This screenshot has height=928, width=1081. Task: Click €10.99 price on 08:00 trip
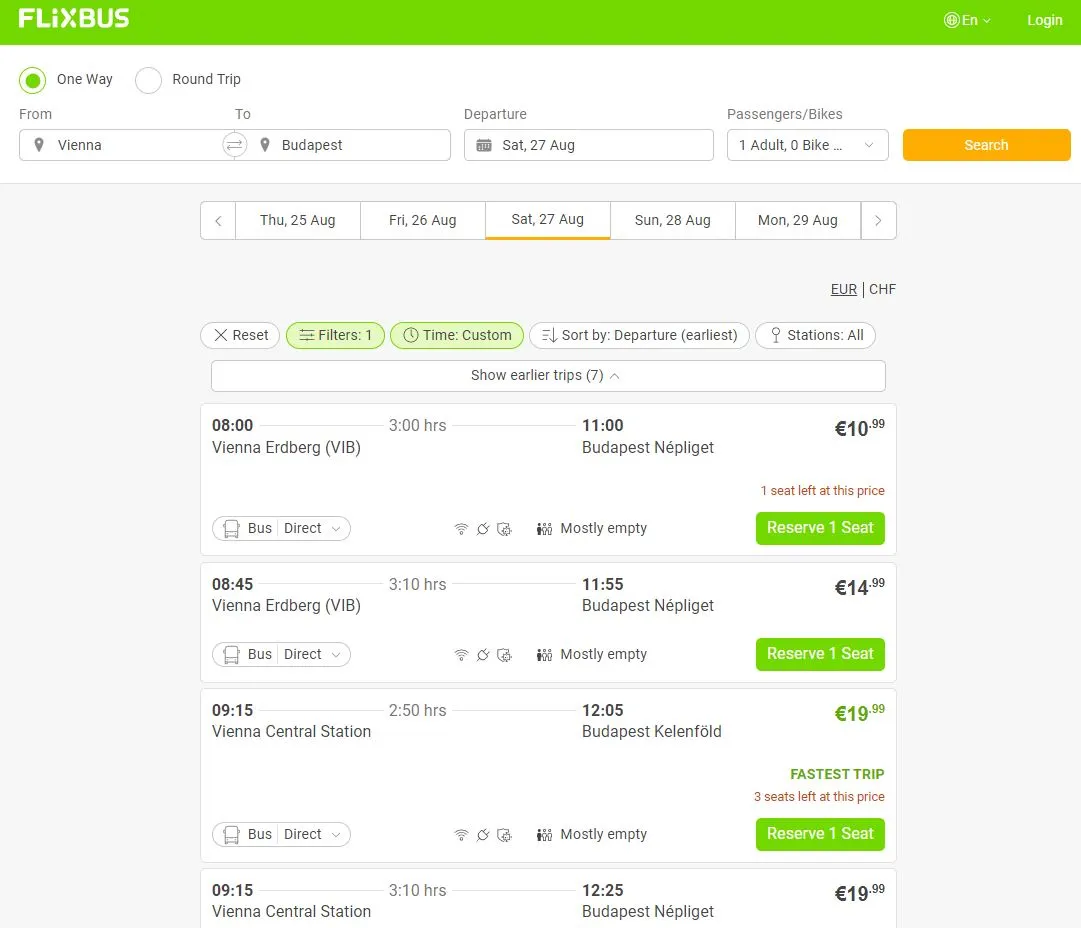click(860, 428)
